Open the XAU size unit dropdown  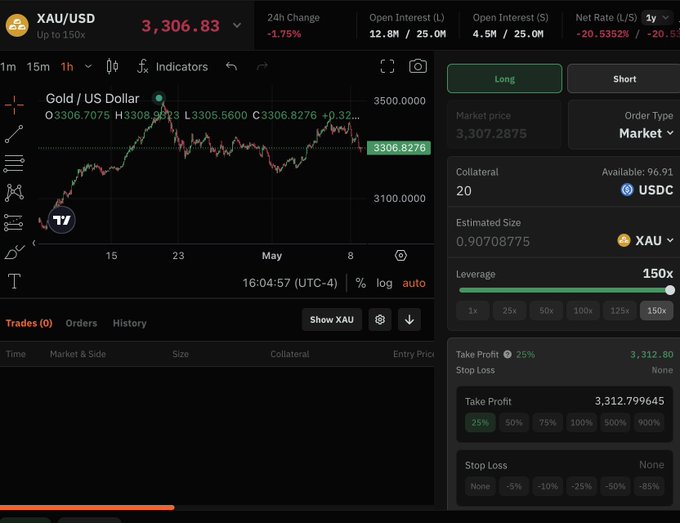(x=645, y=240)
